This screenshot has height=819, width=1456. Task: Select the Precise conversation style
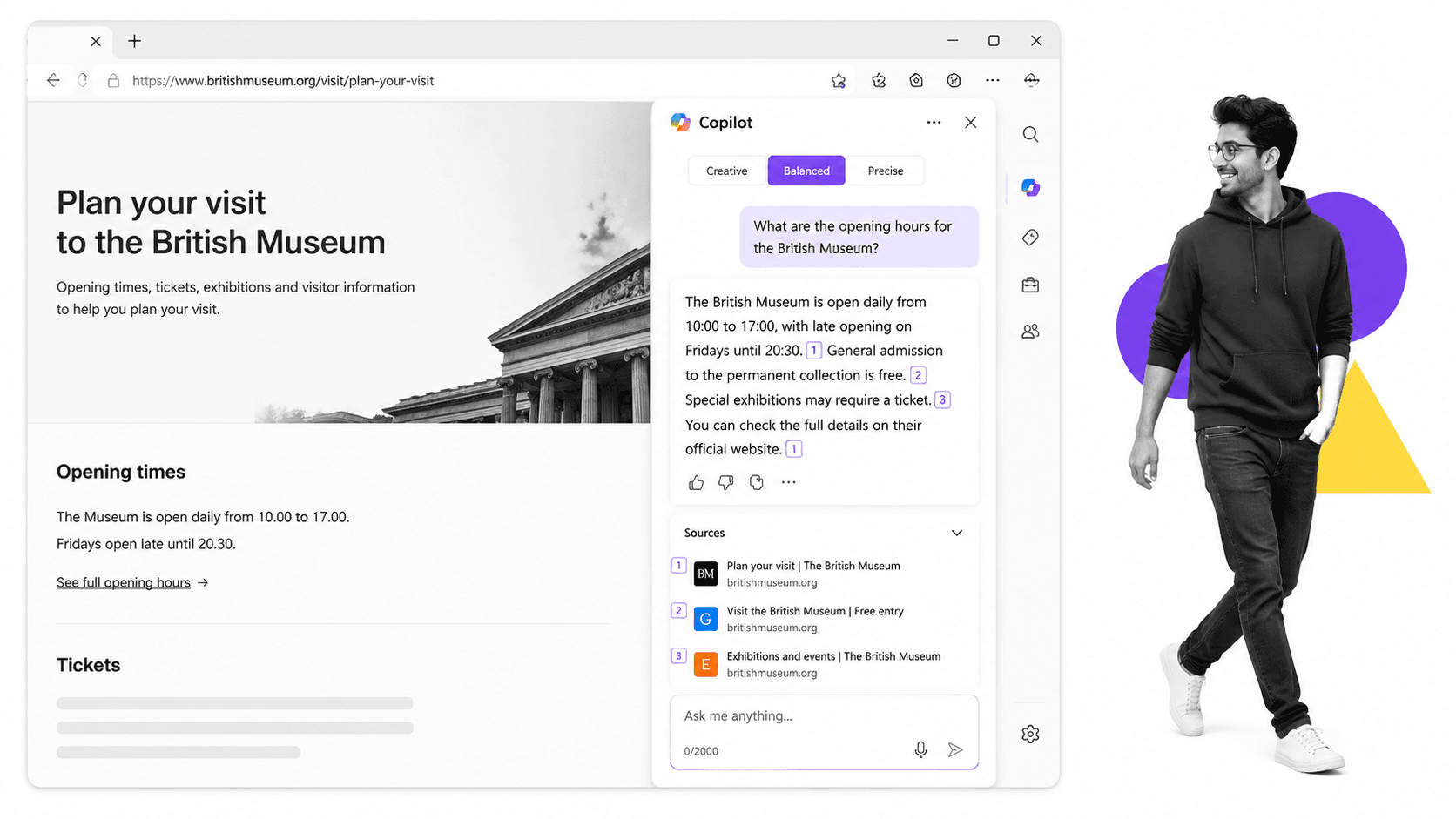pyautogui.click(x=885, y=171)
